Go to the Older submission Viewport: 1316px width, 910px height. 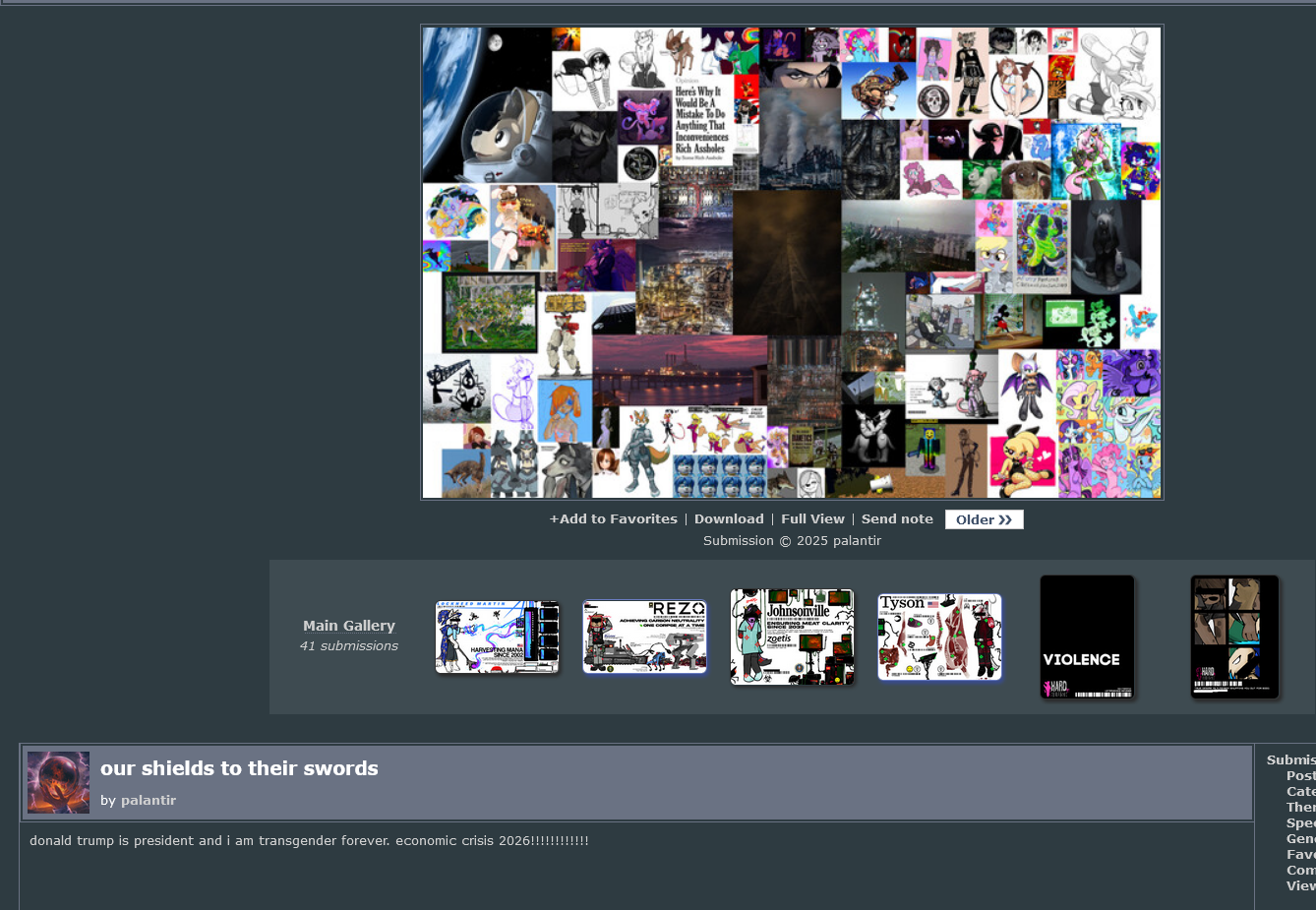point(985,519)
